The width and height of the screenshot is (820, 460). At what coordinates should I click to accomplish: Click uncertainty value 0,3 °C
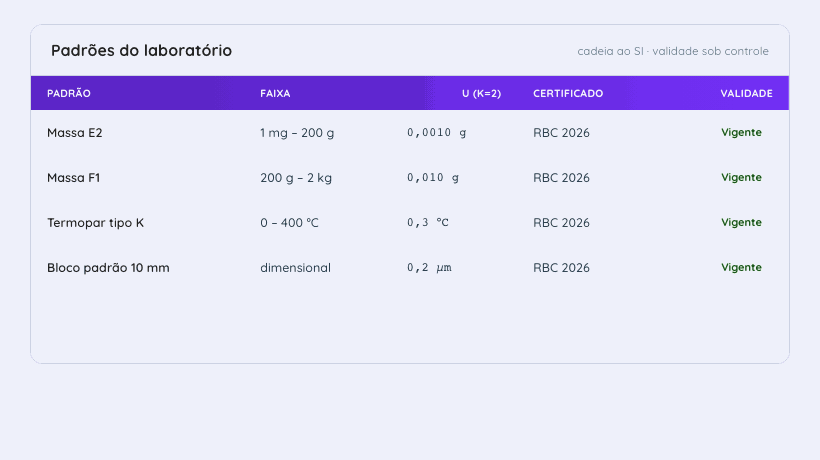(428, 223)
